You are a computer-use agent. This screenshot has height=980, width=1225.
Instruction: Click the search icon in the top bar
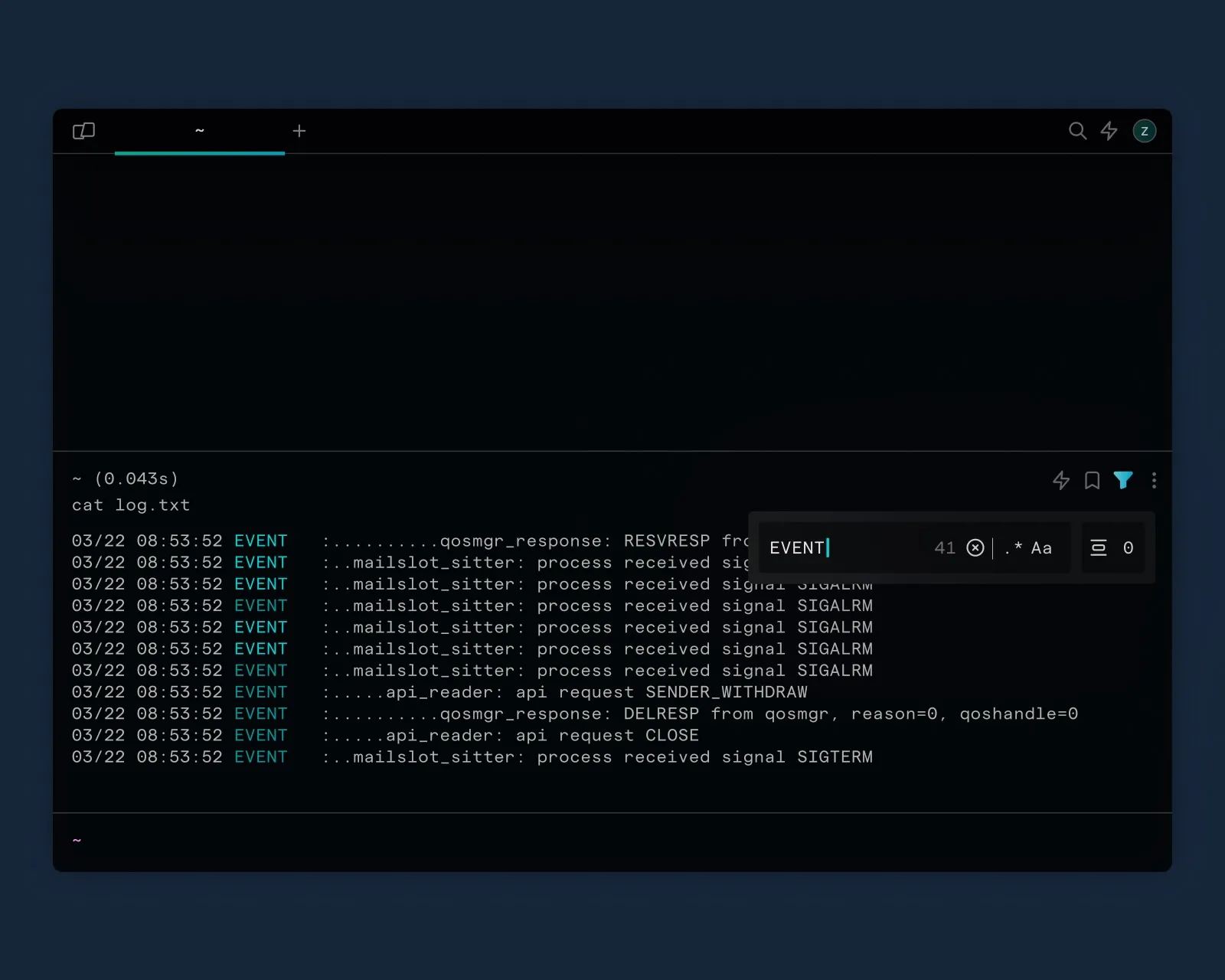tap(1077, 130)
